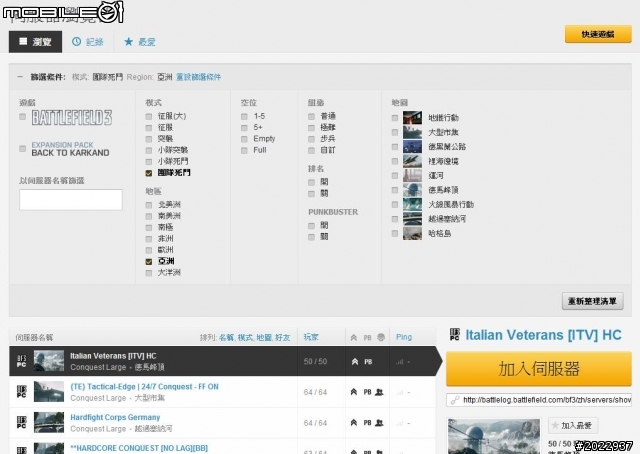The image size is (640, 454).
Task: Click the PB column header icon
Action: tap(367, 338)
